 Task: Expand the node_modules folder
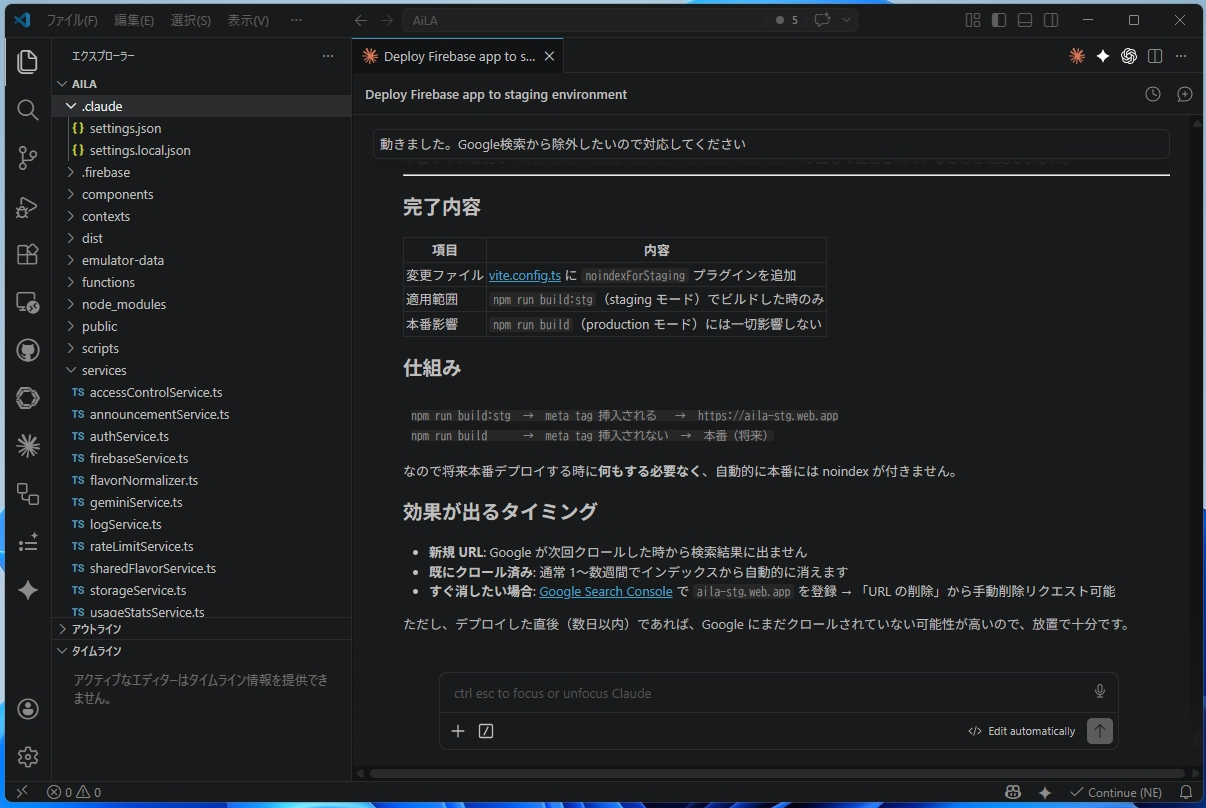pyautogui.click(x=201, y=304)
